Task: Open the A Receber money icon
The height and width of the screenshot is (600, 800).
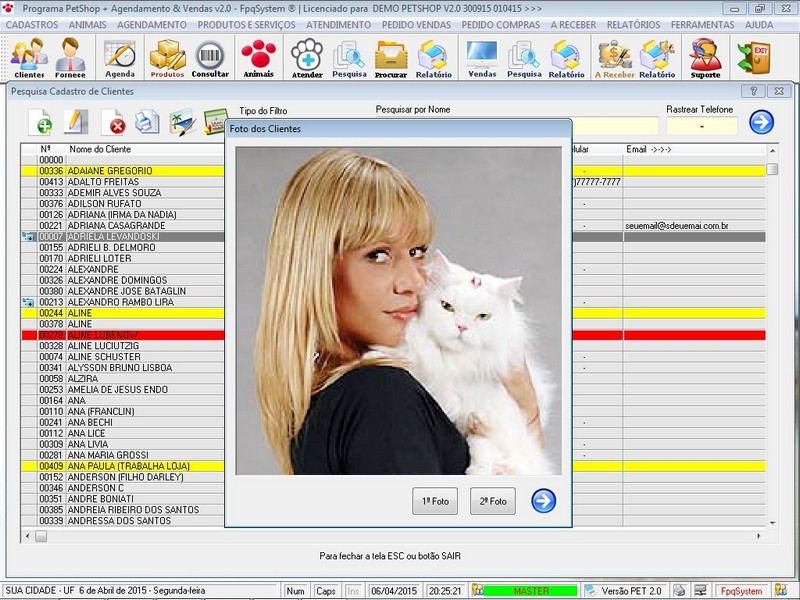Action: pos(615,58)
